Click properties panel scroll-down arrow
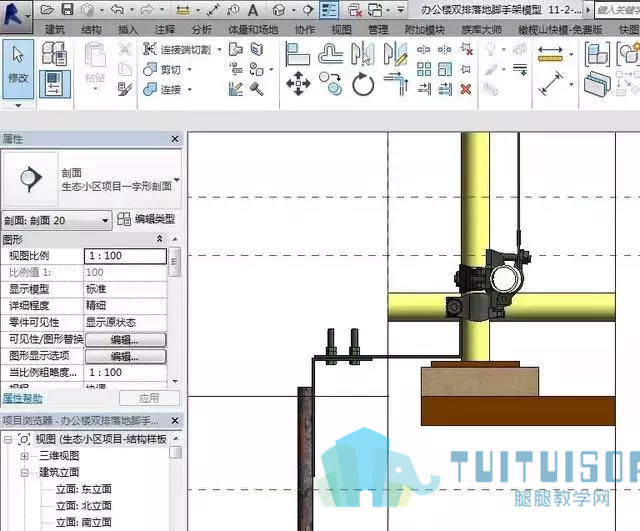Viewport: 640px width, 531px height. (175, 382)
